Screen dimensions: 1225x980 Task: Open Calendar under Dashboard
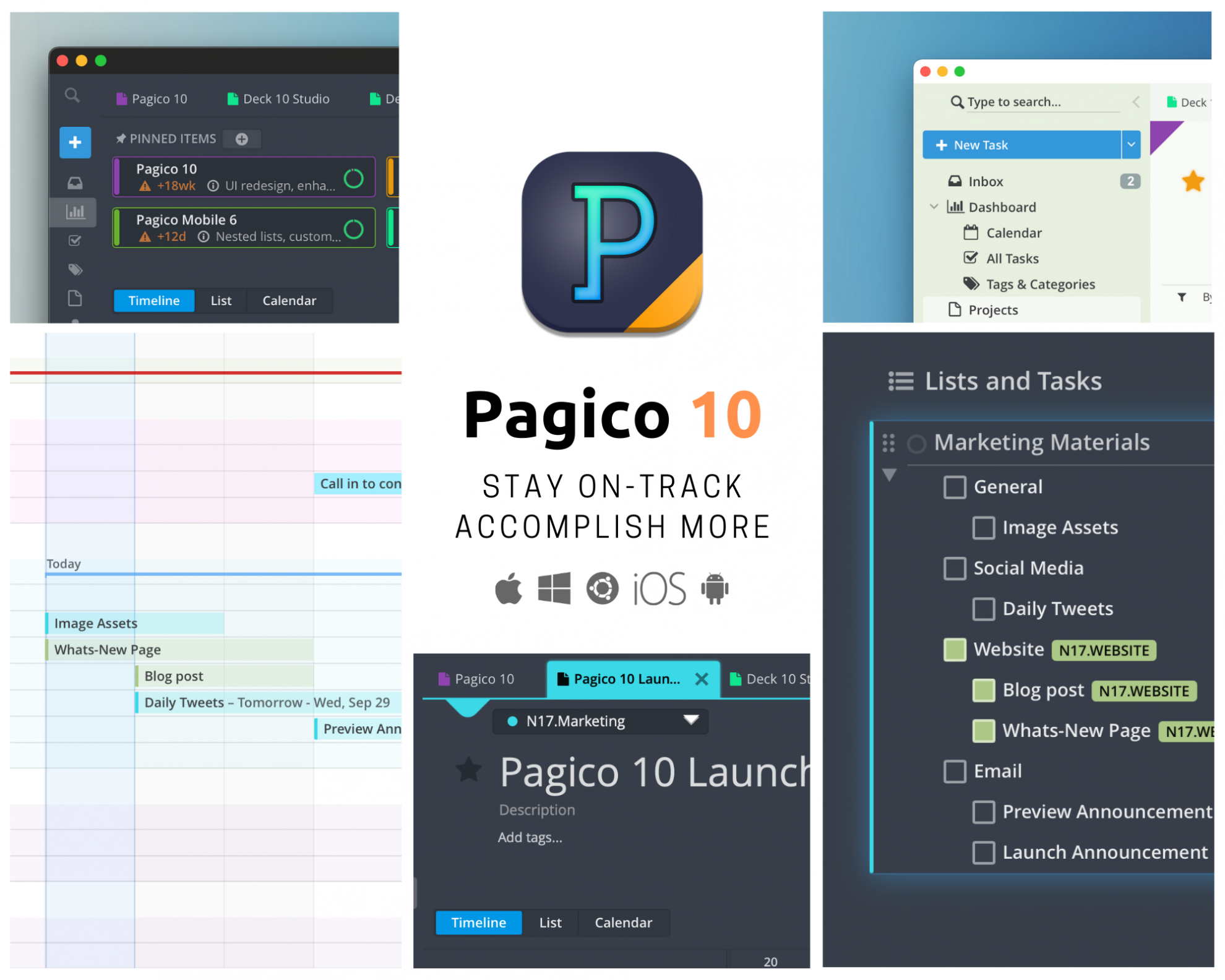pos(1003,233)
